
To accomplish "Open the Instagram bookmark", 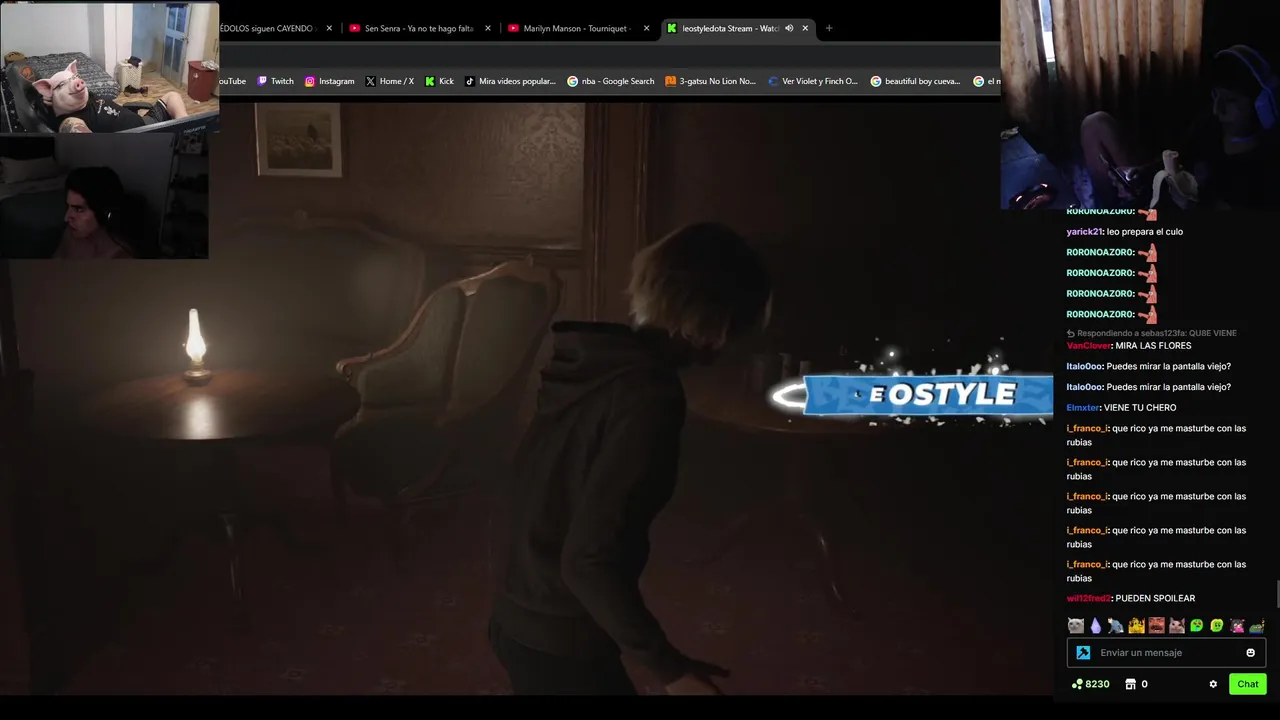I will 329,81.
